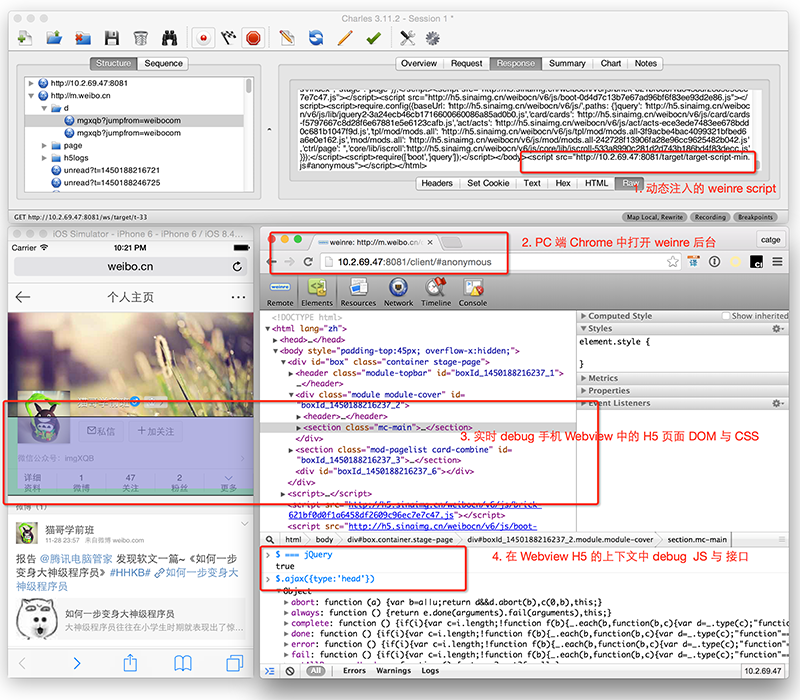Open the weinre Console panel

(x=472, y=291)
